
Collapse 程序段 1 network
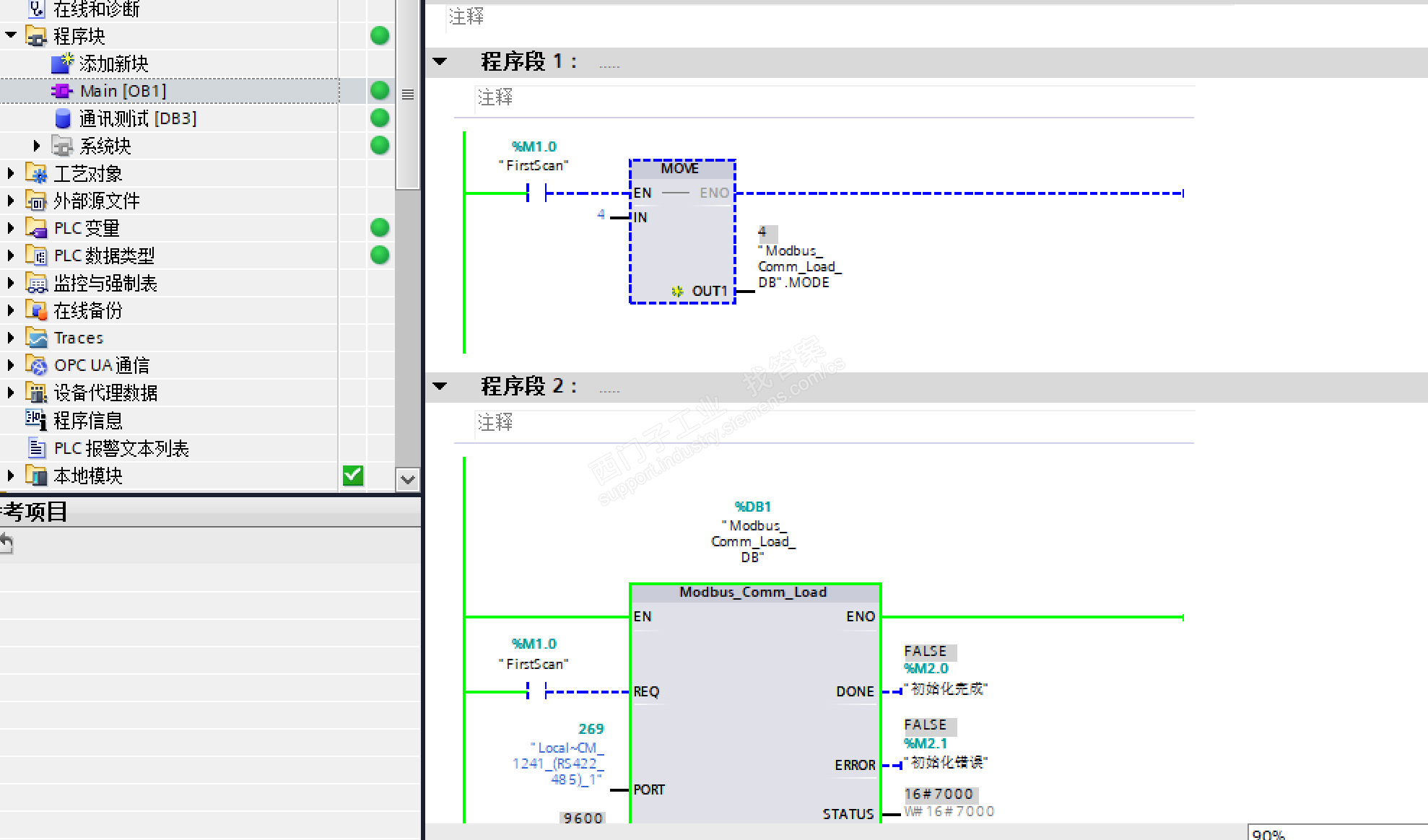click(440, 62)
